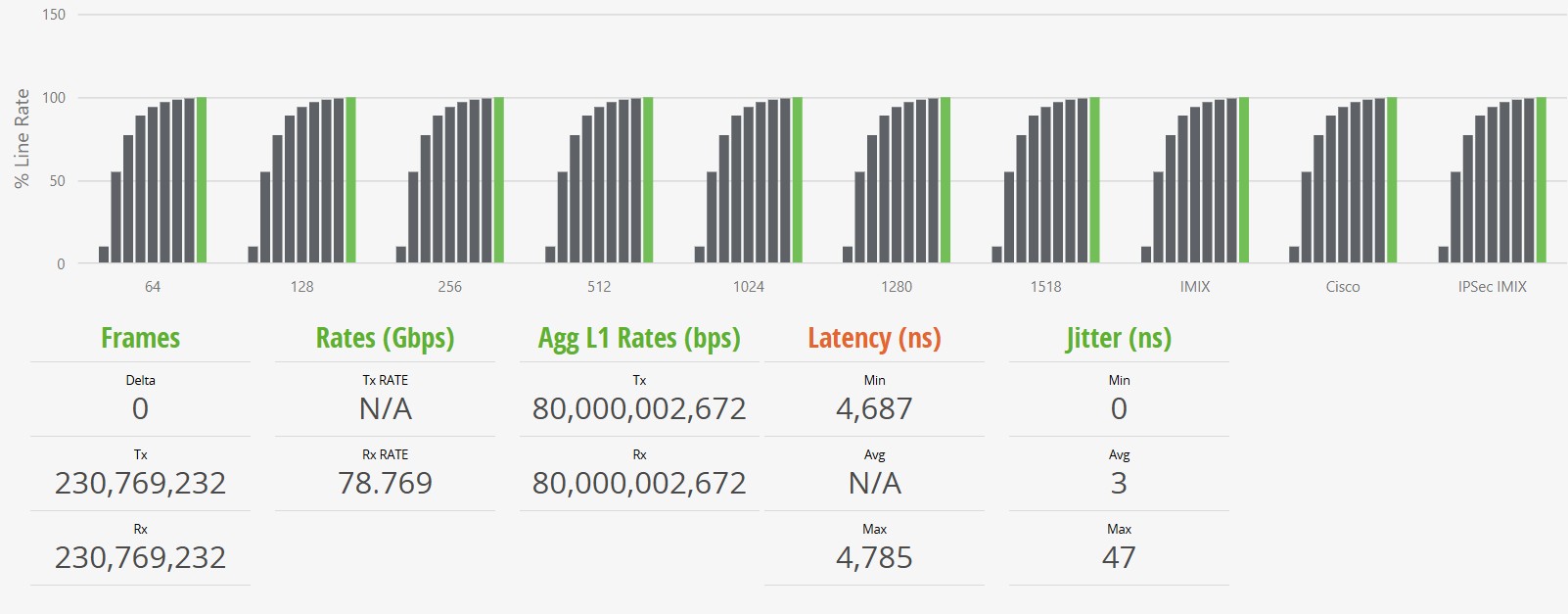The width and height of the screenshot is (1568, 614).
Task: Select the Jitter Max value 47
Action: (x=1119, y=557)
